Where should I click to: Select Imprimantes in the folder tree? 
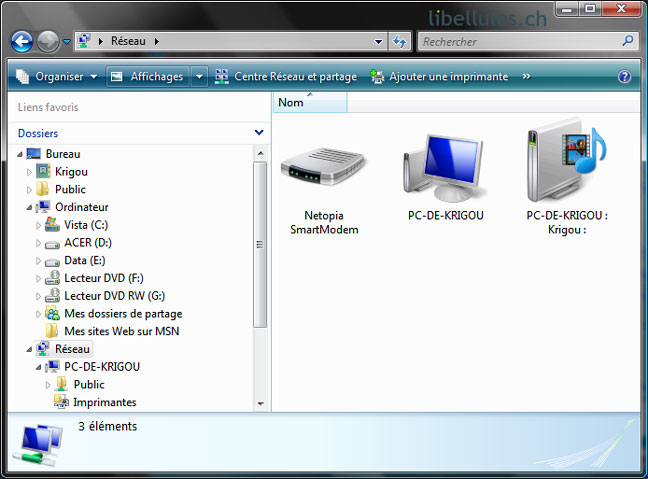click(105, 403)
